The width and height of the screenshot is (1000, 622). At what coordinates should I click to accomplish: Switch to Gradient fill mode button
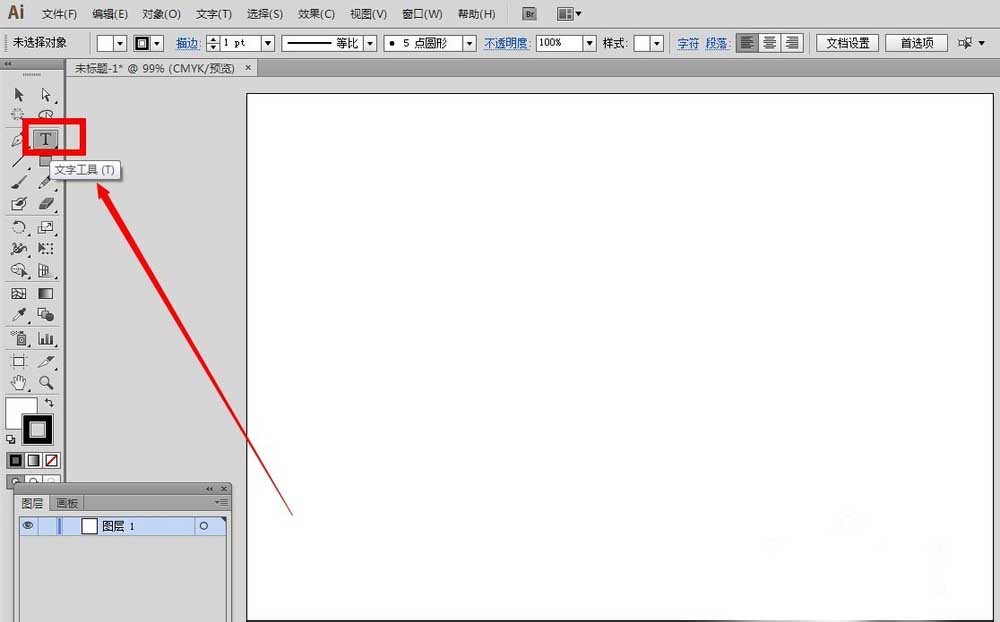33,460
